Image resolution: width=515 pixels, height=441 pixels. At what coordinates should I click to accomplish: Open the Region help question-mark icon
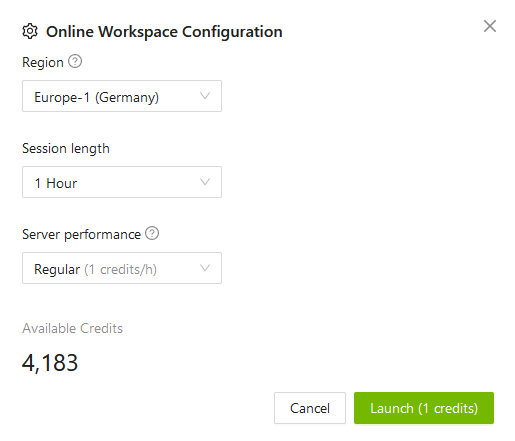[75, 61]
